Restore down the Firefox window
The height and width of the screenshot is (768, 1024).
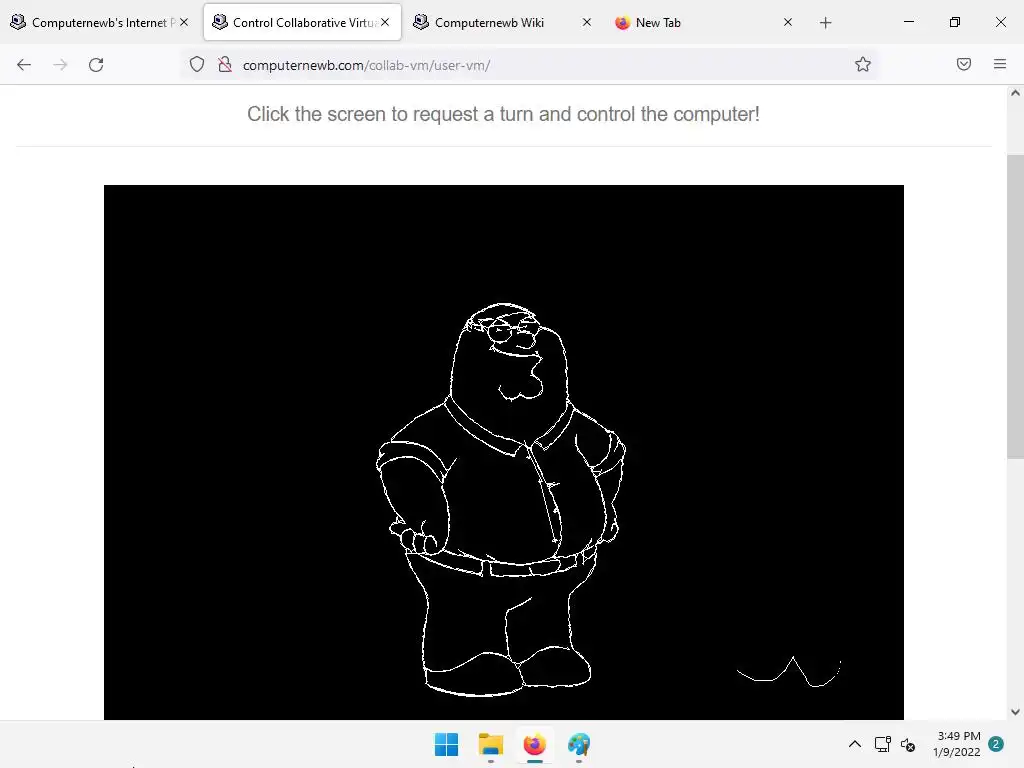click(955, 22)
